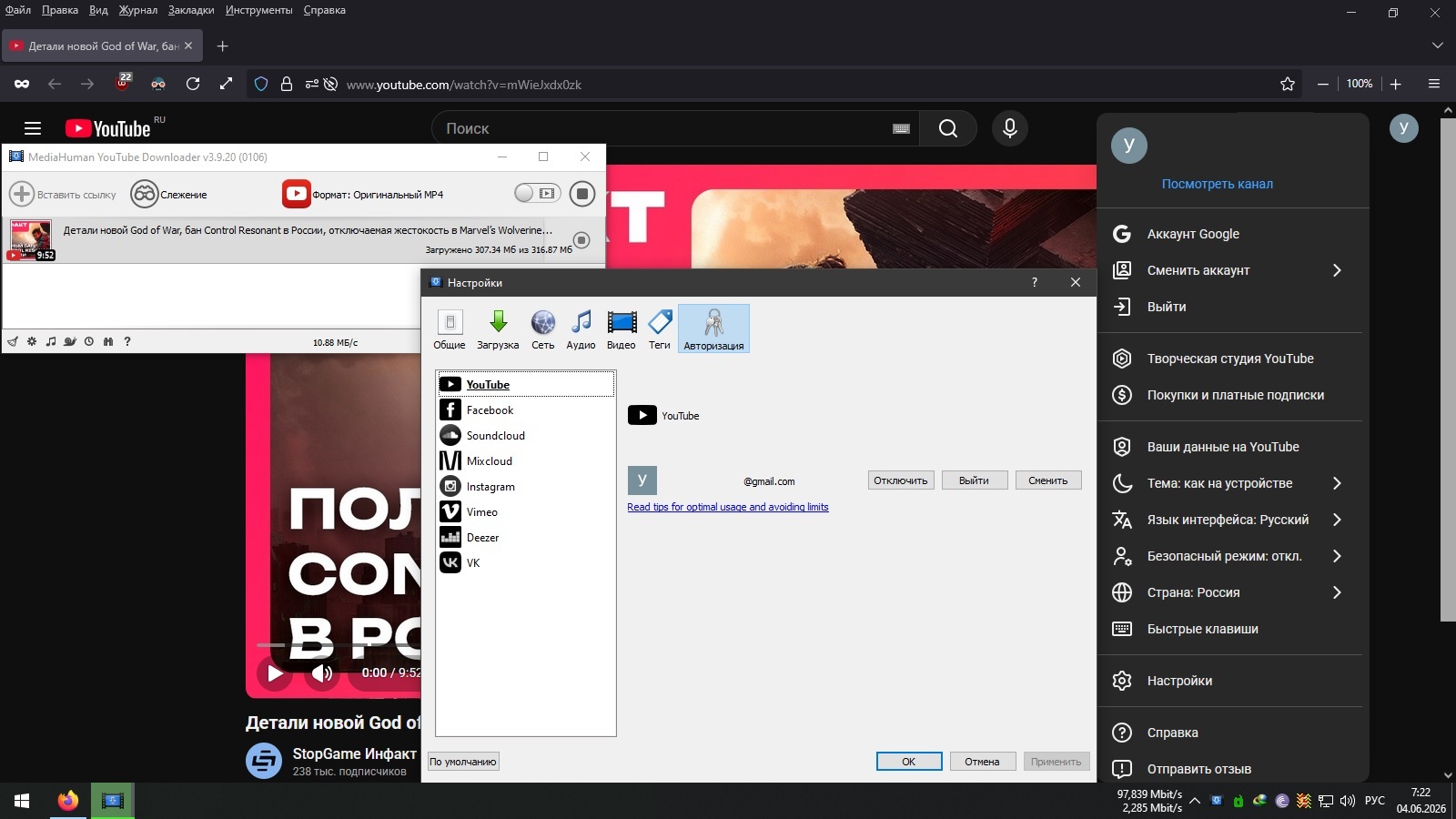Confirm settings with the OK button
Image resolution: width=1456 pixels, height=819 pixels.
coord(909,762)
